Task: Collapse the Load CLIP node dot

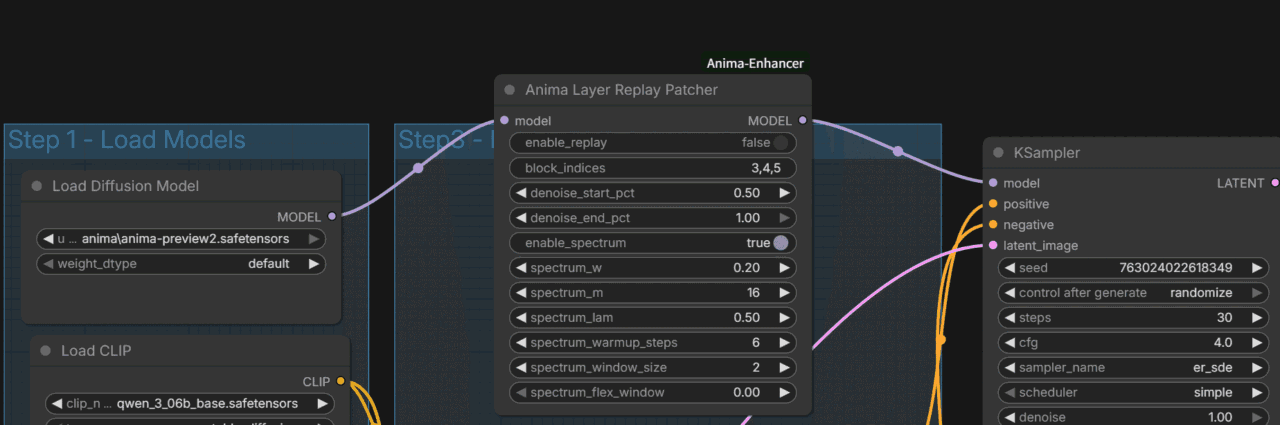Action: (x=45, y=351)
